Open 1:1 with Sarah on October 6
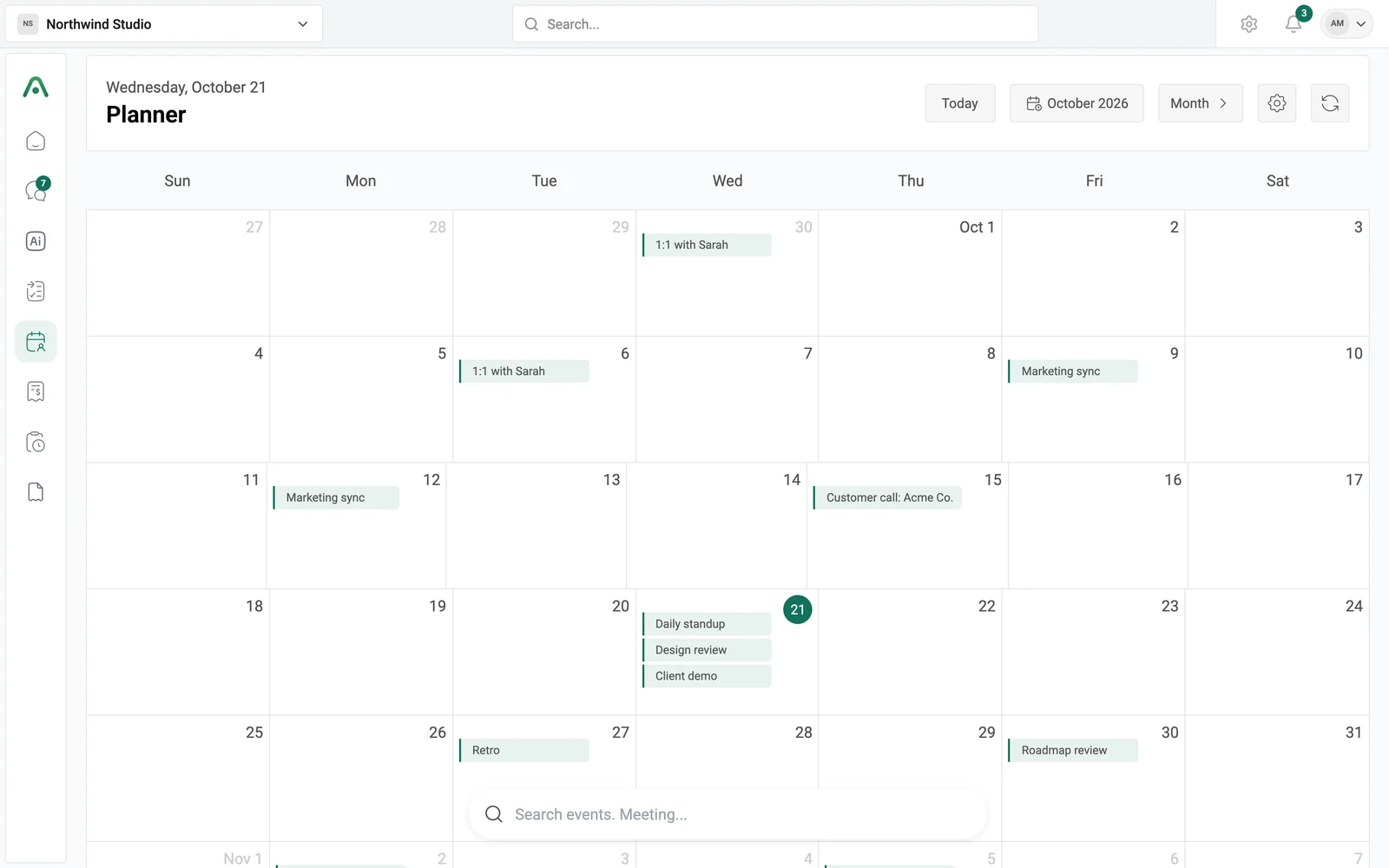This screenshot has height=868, width=1389. click(523, 372)
